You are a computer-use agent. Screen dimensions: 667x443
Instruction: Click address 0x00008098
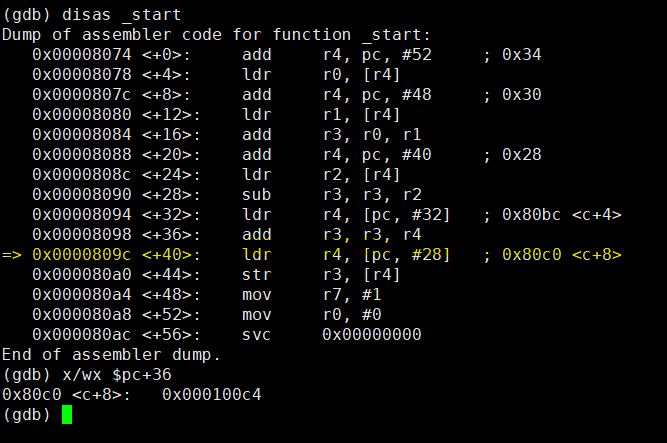[x=82, y=235]
